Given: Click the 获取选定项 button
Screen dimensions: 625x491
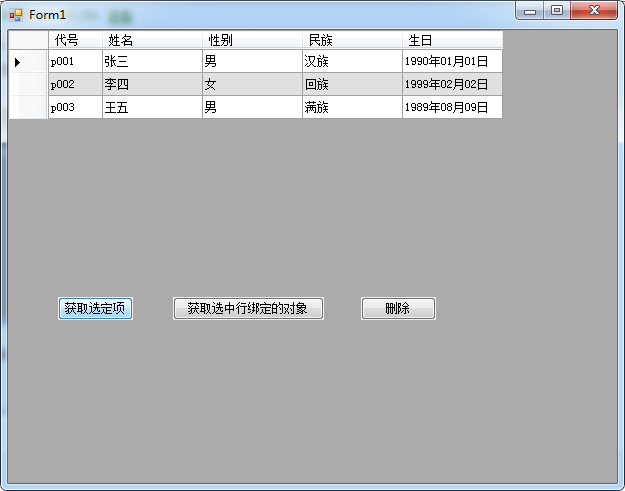Looking at the screenshot, I should [95, 308].
